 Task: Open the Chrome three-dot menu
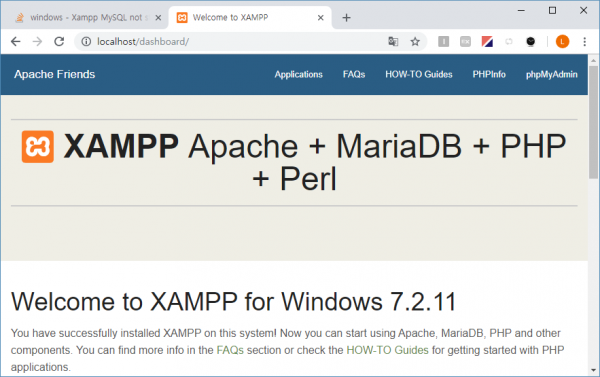coord(584,41)
